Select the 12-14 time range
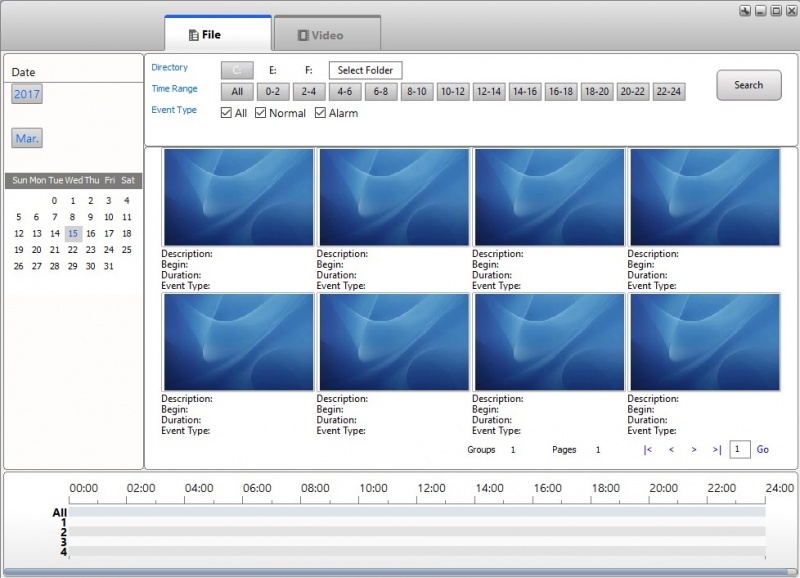The image size is (800, 578). coord(489,91)
